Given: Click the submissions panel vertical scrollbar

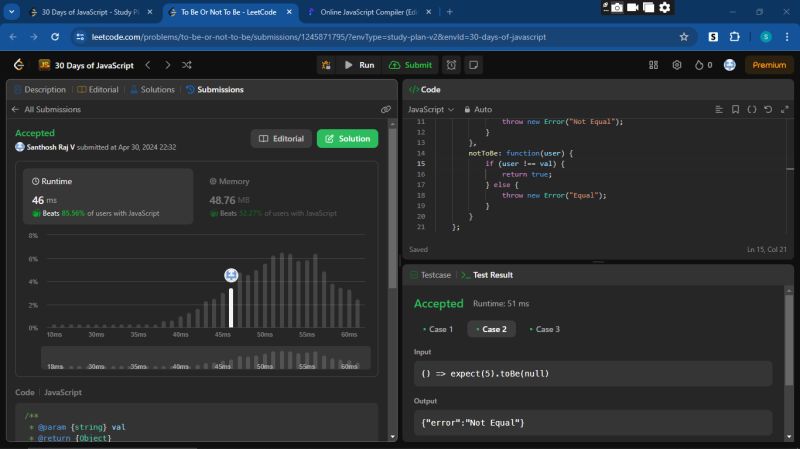Looking at the screenshot, I should click(x=392, y=209).
